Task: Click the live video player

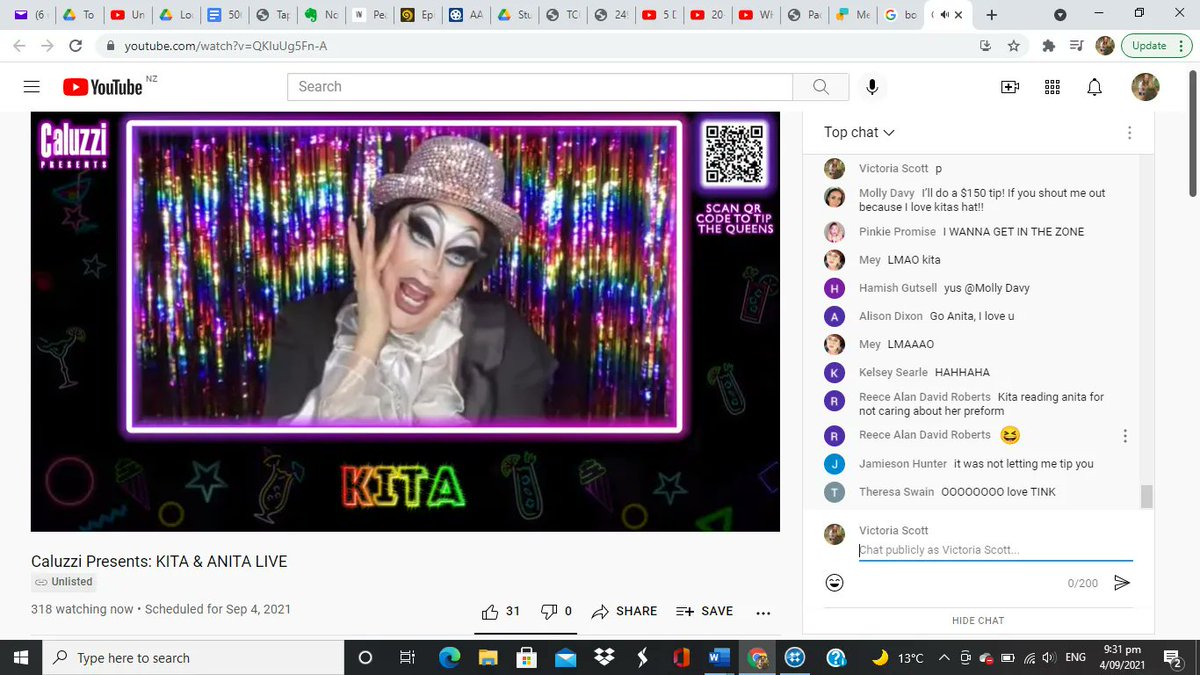Action: click(x=405, y=321)
